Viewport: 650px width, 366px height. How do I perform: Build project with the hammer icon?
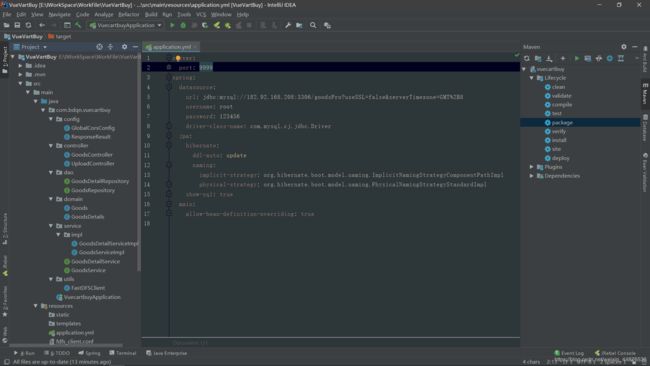[78, 25]
